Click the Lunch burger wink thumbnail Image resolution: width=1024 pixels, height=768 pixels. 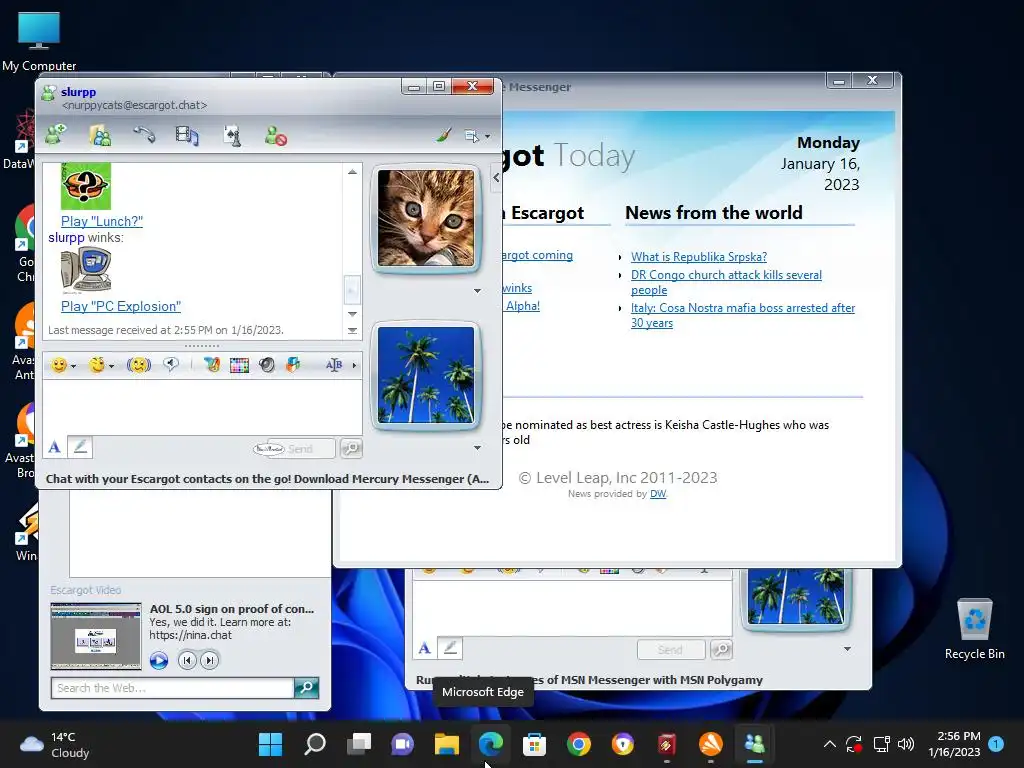(86, 186)
